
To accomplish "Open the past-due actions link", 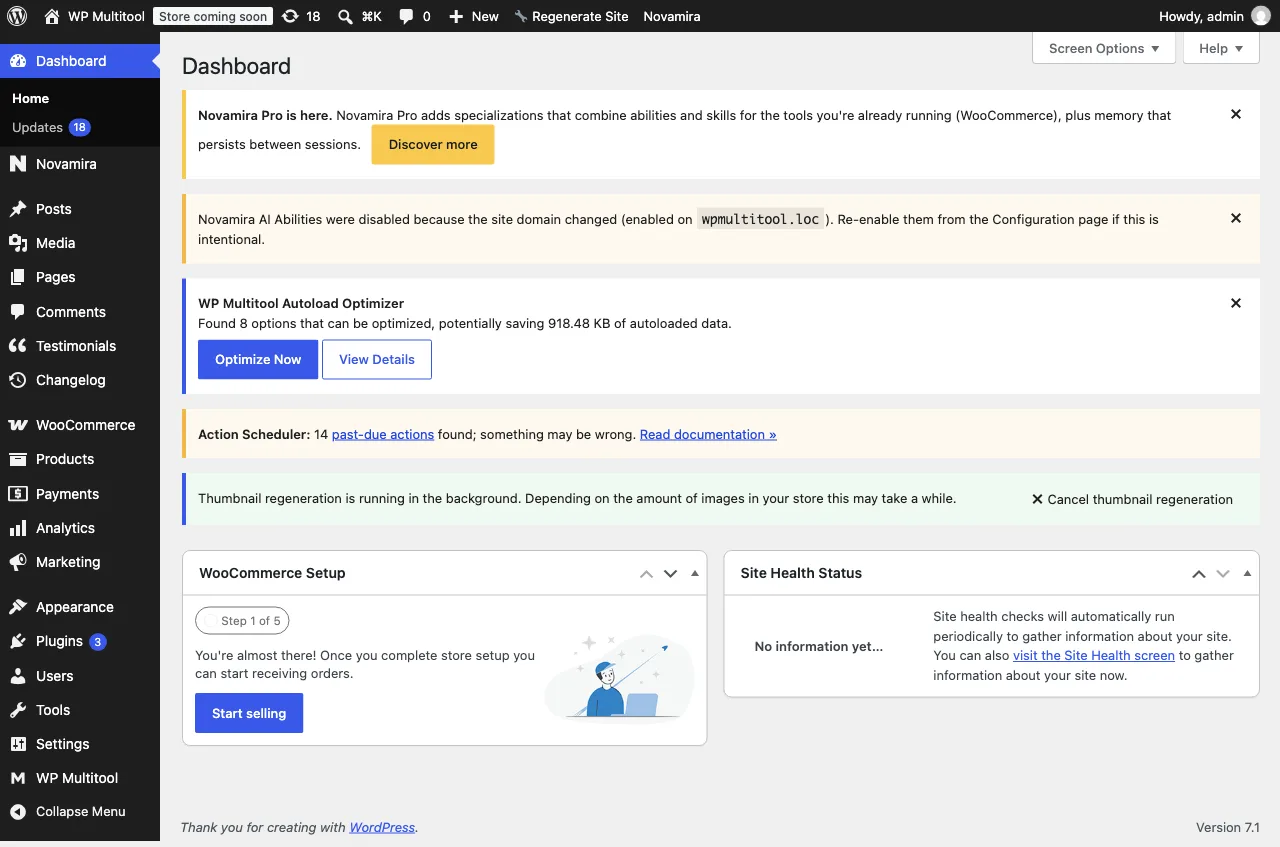I will [383, 434].
